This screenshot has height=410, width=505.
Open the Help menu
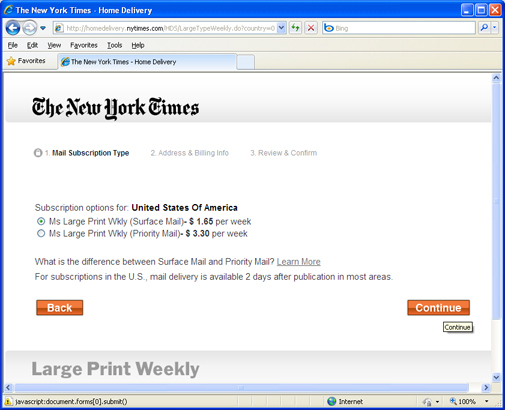138,45
